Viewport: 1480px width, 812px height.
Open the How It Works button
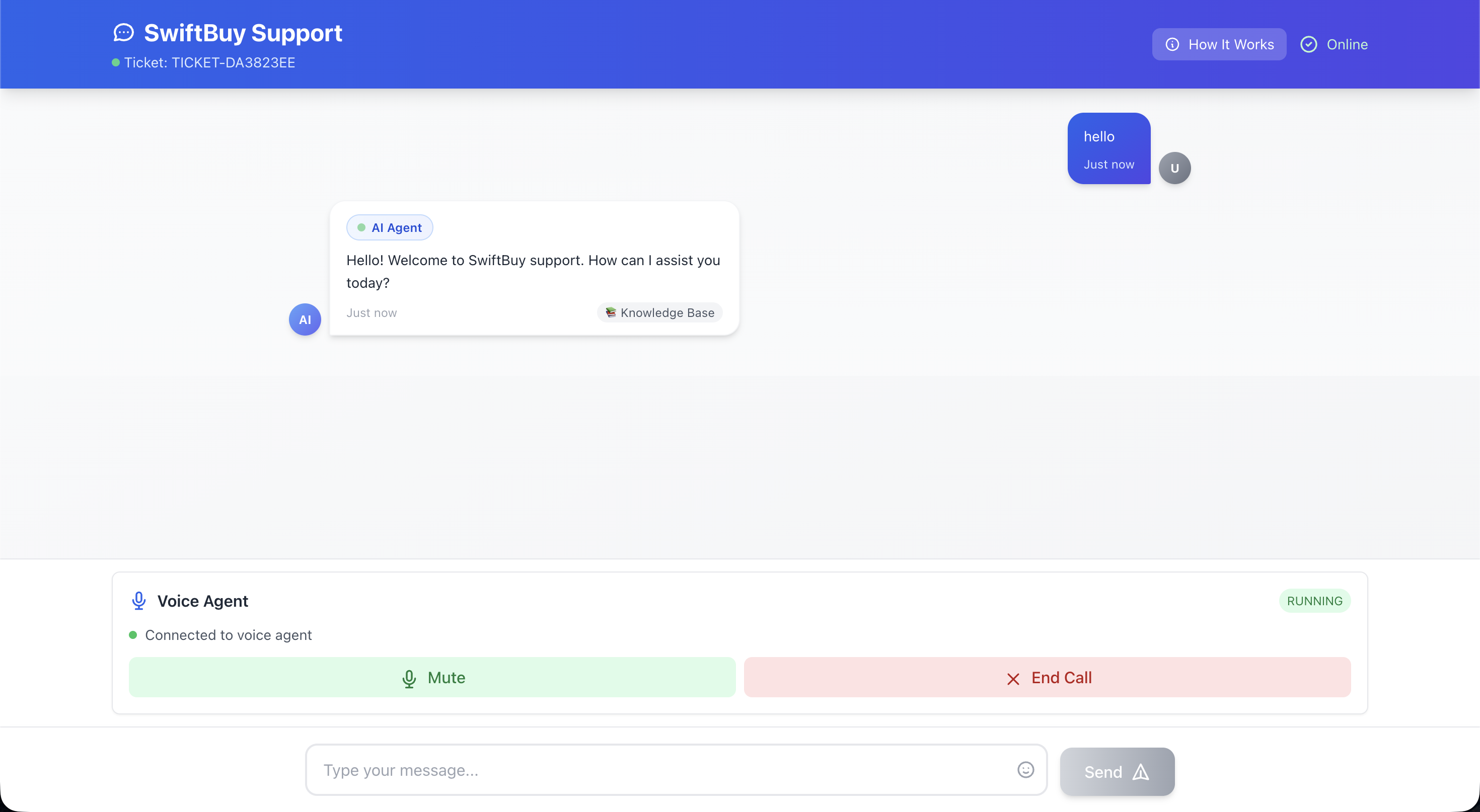click(1219, 44)
